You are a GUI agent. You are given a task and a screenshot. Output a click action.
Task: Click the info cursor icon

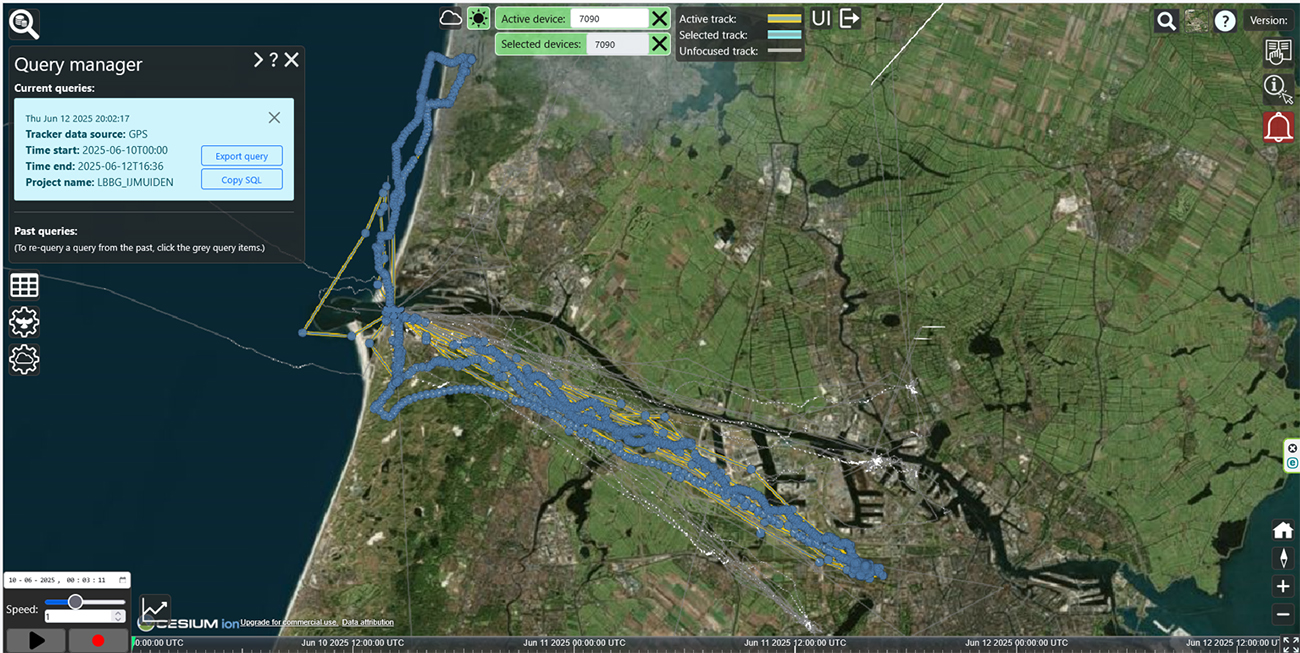click(1277, 88)
